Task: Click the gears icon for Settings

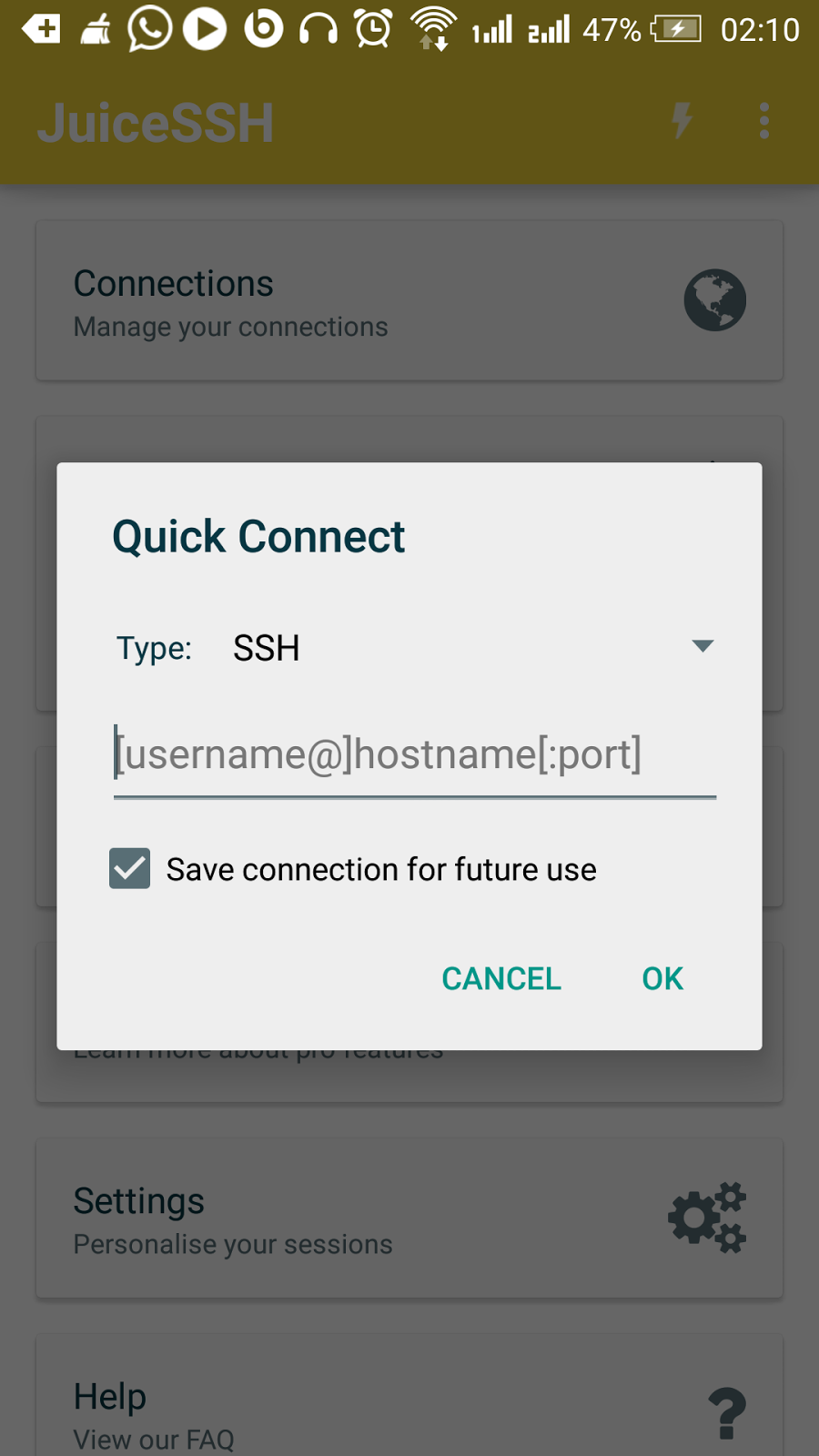Action: (708, 1218)
